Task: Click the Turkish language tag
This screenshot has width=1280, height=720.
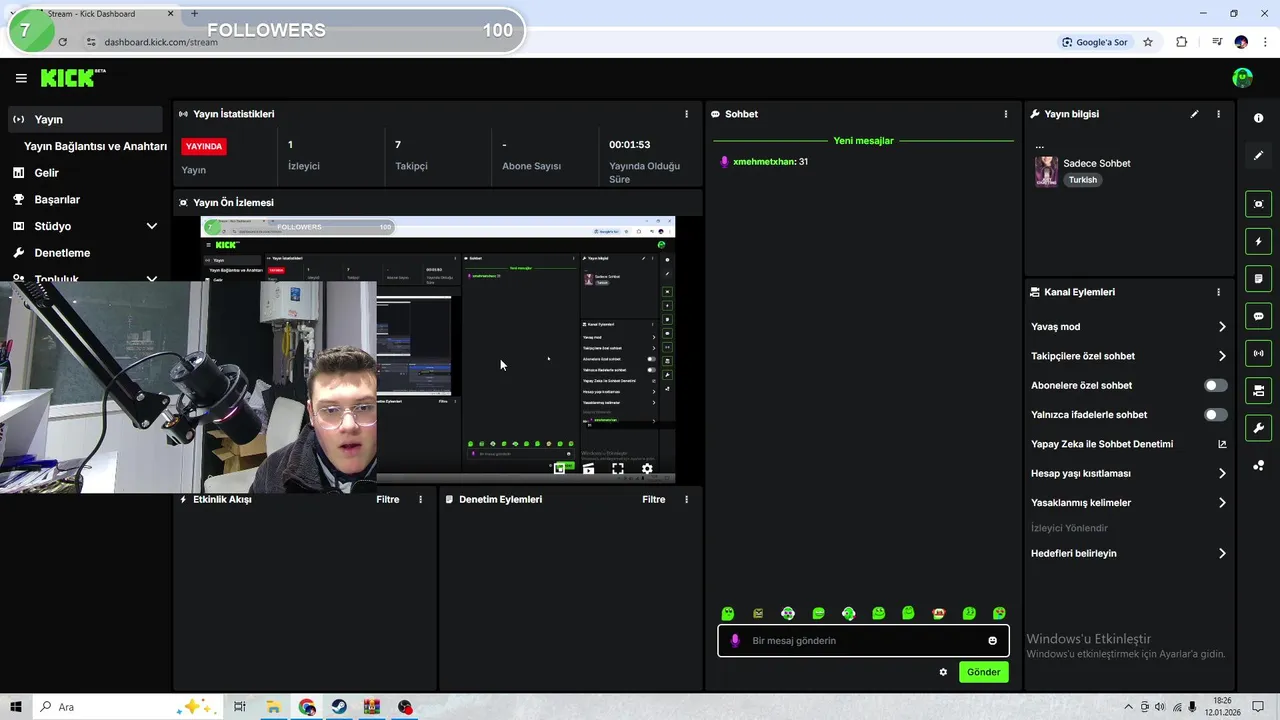Action: tap(1082, 180)
